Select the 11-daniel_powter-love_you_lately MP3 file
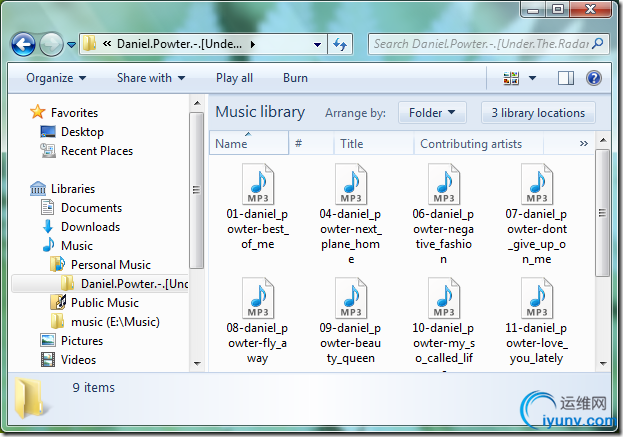 click(537, 321)
